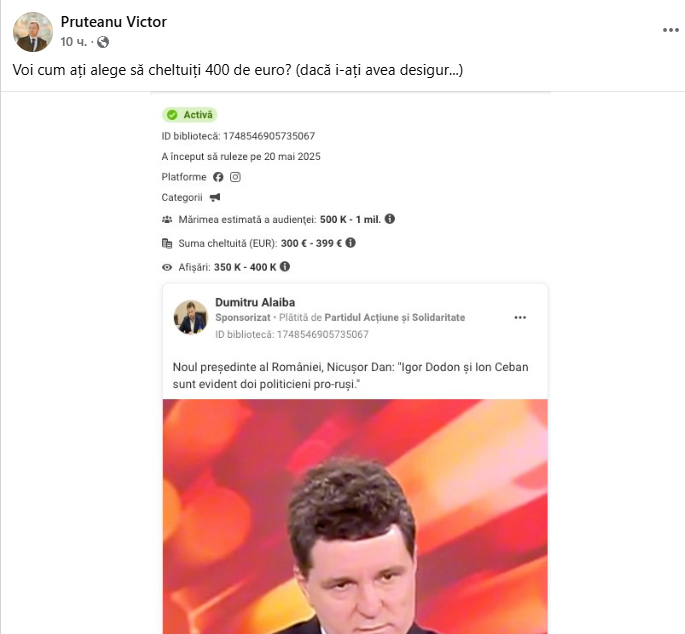Screen dimensions: 685x634
Task: Click the Activă status badge
Action: point(190,115)
